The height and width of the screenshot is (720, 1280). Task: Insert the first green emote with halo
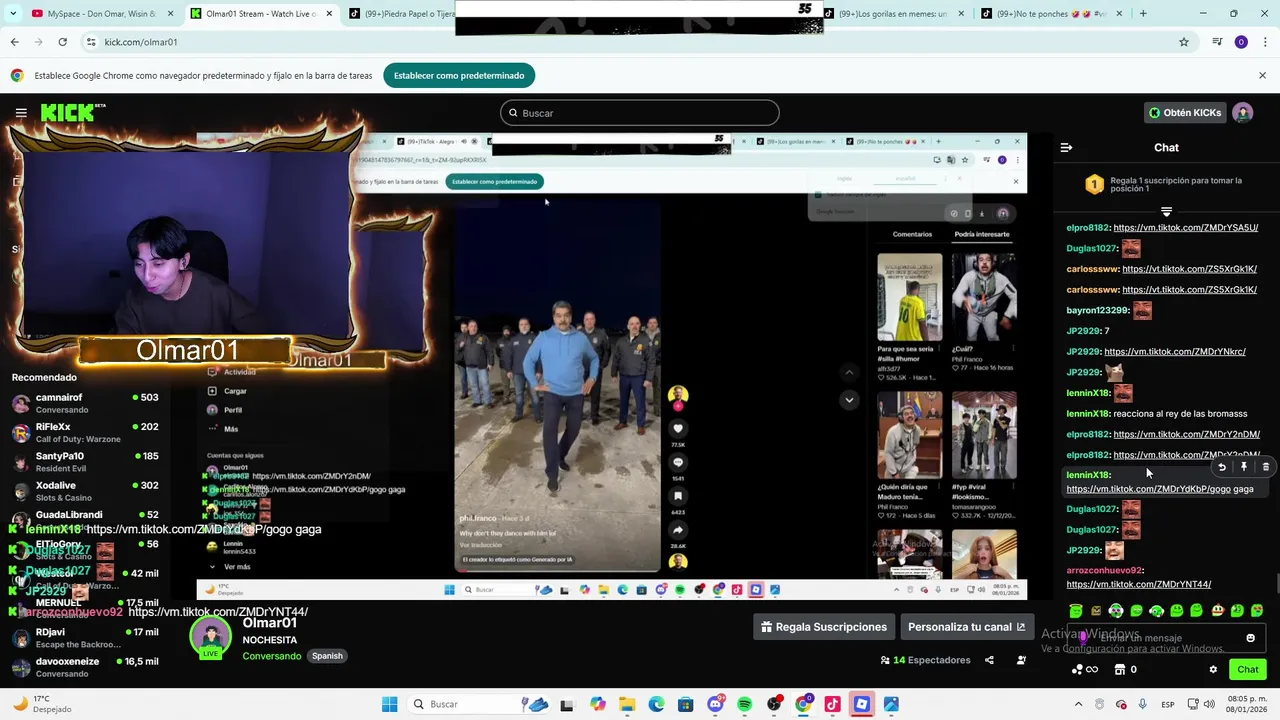(x=1075, y=610)
